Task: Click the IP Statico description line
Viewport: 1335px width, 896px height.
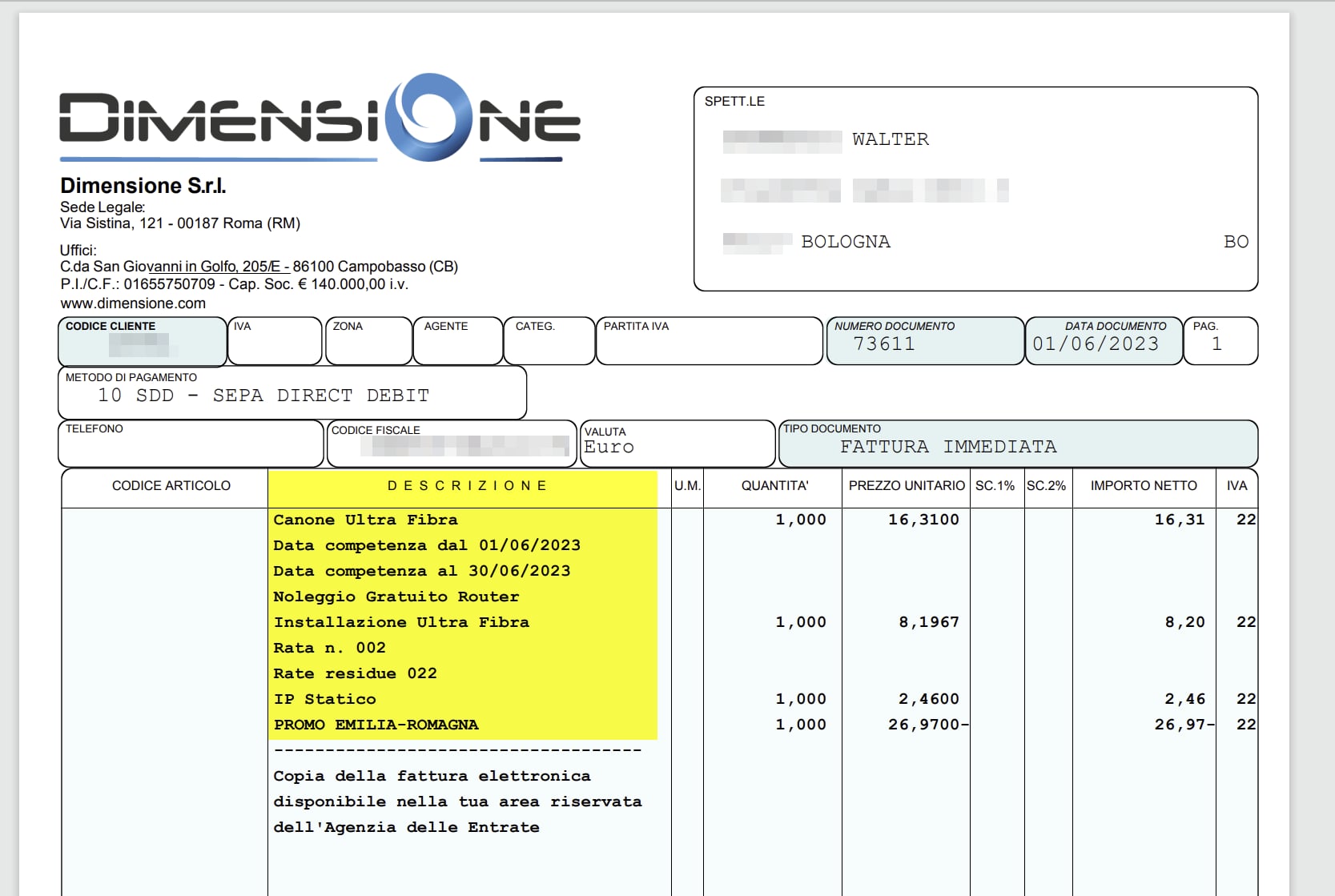Action: click(324, 699)
